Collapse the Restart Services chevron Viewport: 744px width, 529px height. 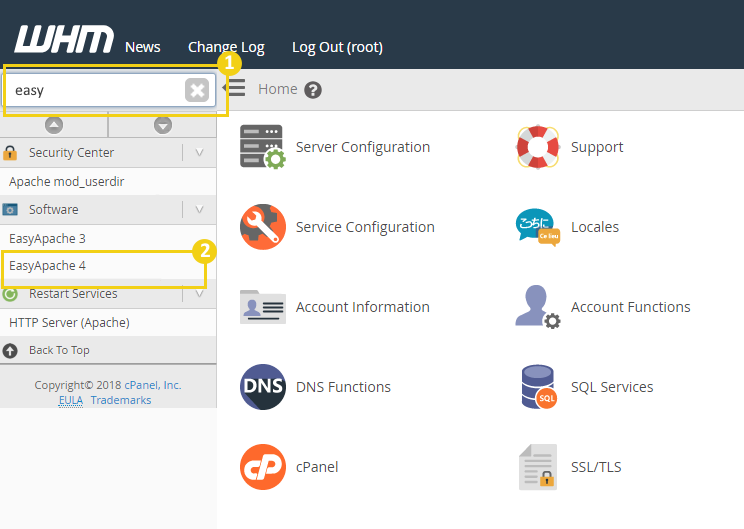[199, 294]
